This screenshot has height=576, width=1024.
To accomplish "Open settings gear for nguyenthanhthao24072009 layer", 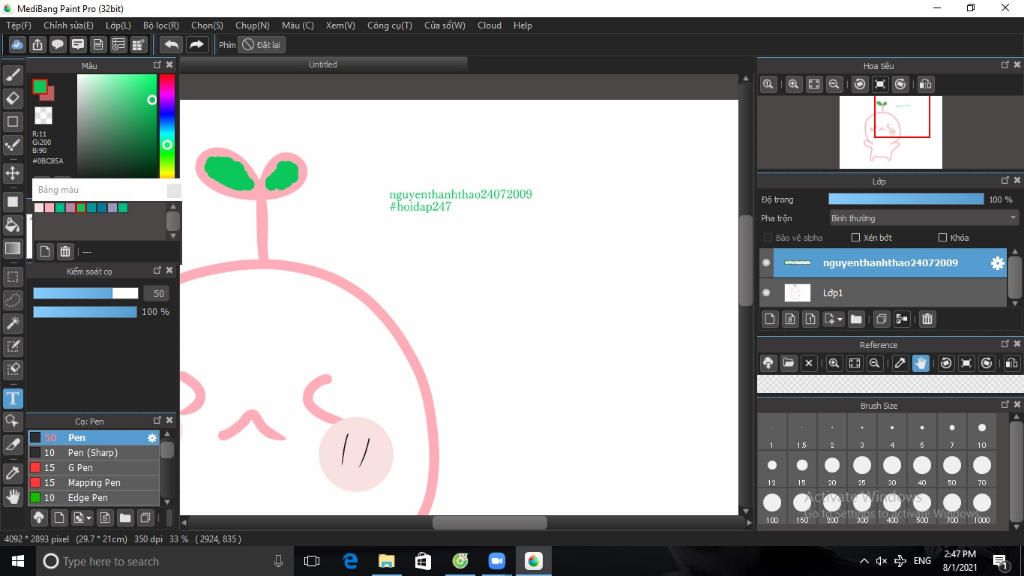I will (x=997, y=263).
